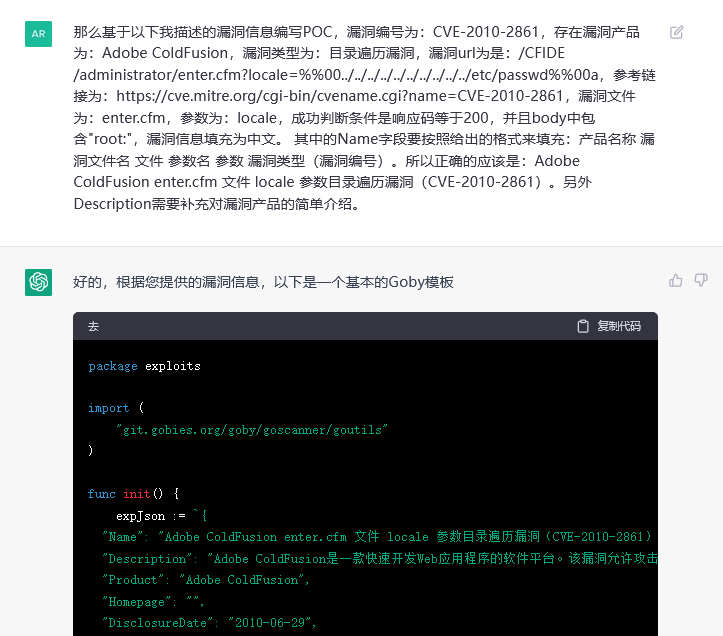Click the import path git.gobies.org string
The image size is (723, 636).
[252, 430]
